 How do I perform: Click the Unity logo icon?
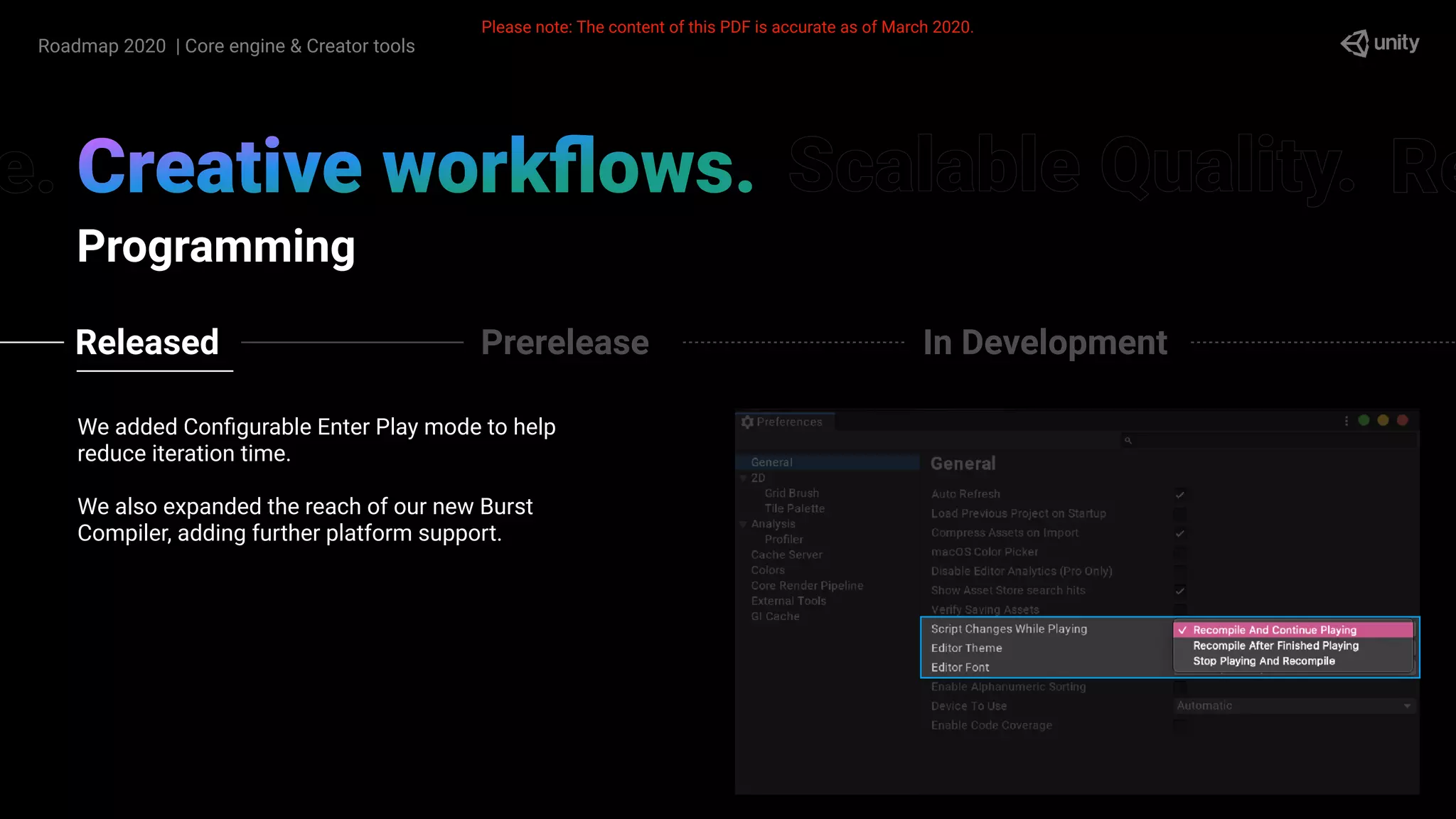(x=1354, y=43)
